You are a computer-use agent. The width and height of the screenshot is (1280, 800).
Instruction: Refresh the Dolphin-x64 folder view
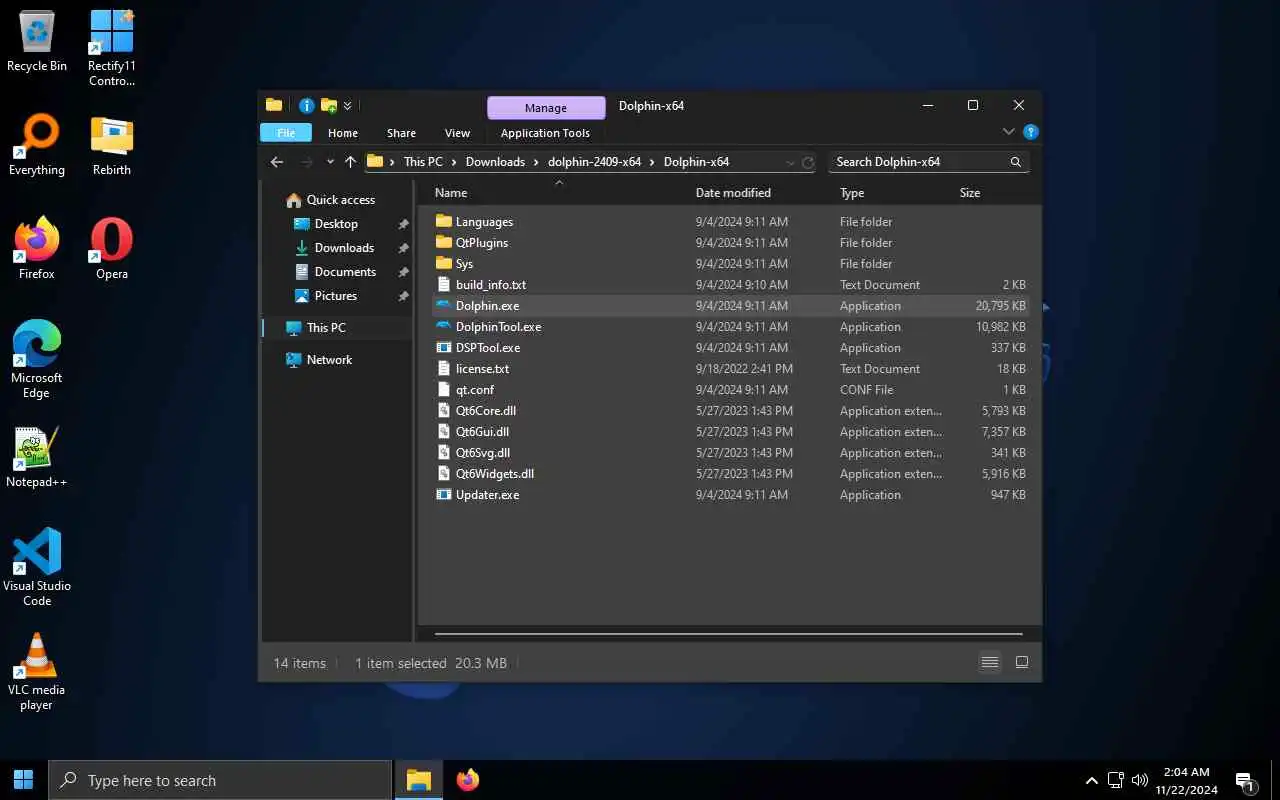[x=808, y=162]
